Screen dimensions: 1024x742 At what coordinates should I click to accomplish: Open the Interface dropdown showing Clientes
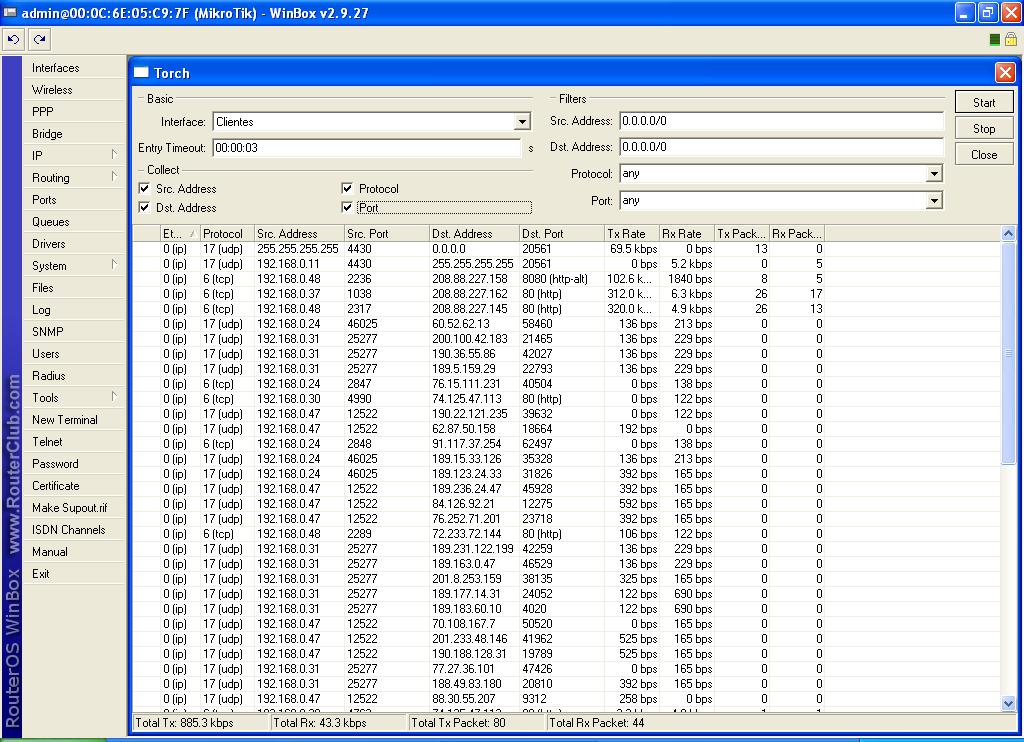522,122
